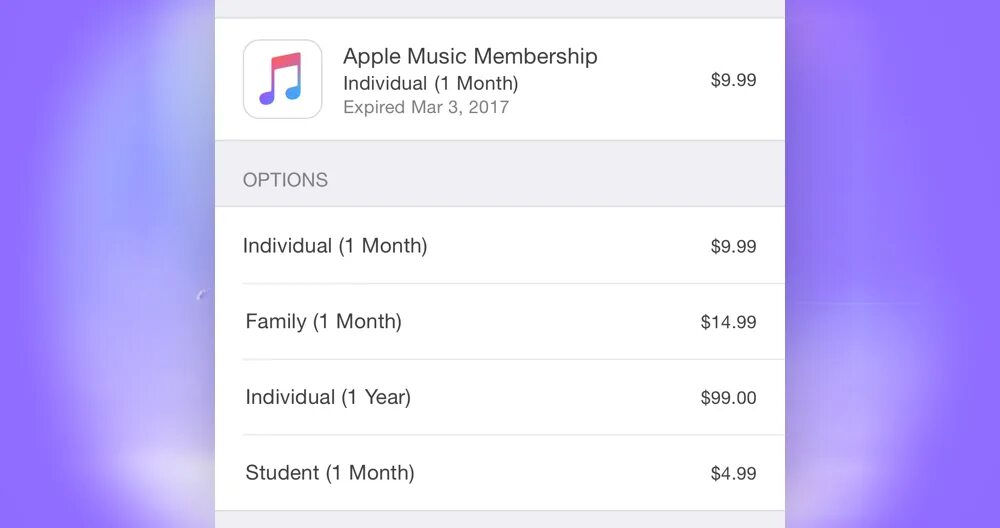Tap the gray strip above the membership card
The width and height of the screenshot is (1000, 528).
click(500, 8)
